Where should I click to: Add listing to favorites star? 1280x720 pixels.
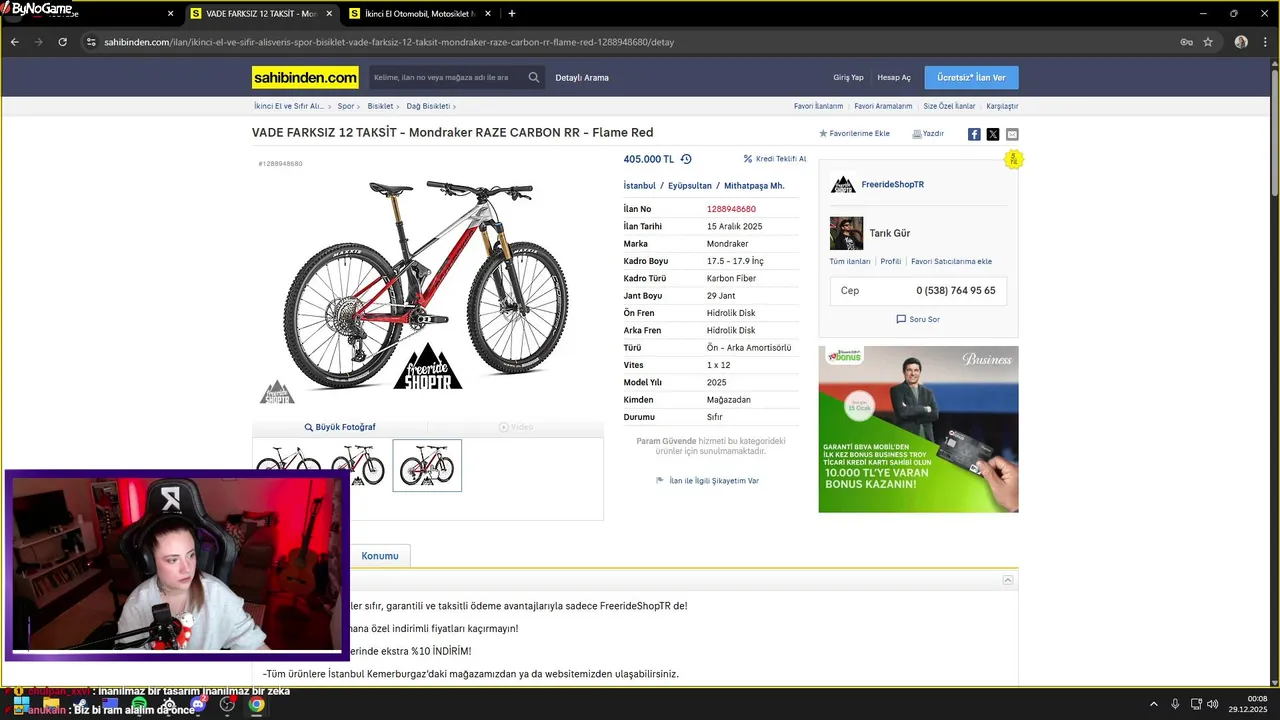pyautogui.click(x=824, y=133)
